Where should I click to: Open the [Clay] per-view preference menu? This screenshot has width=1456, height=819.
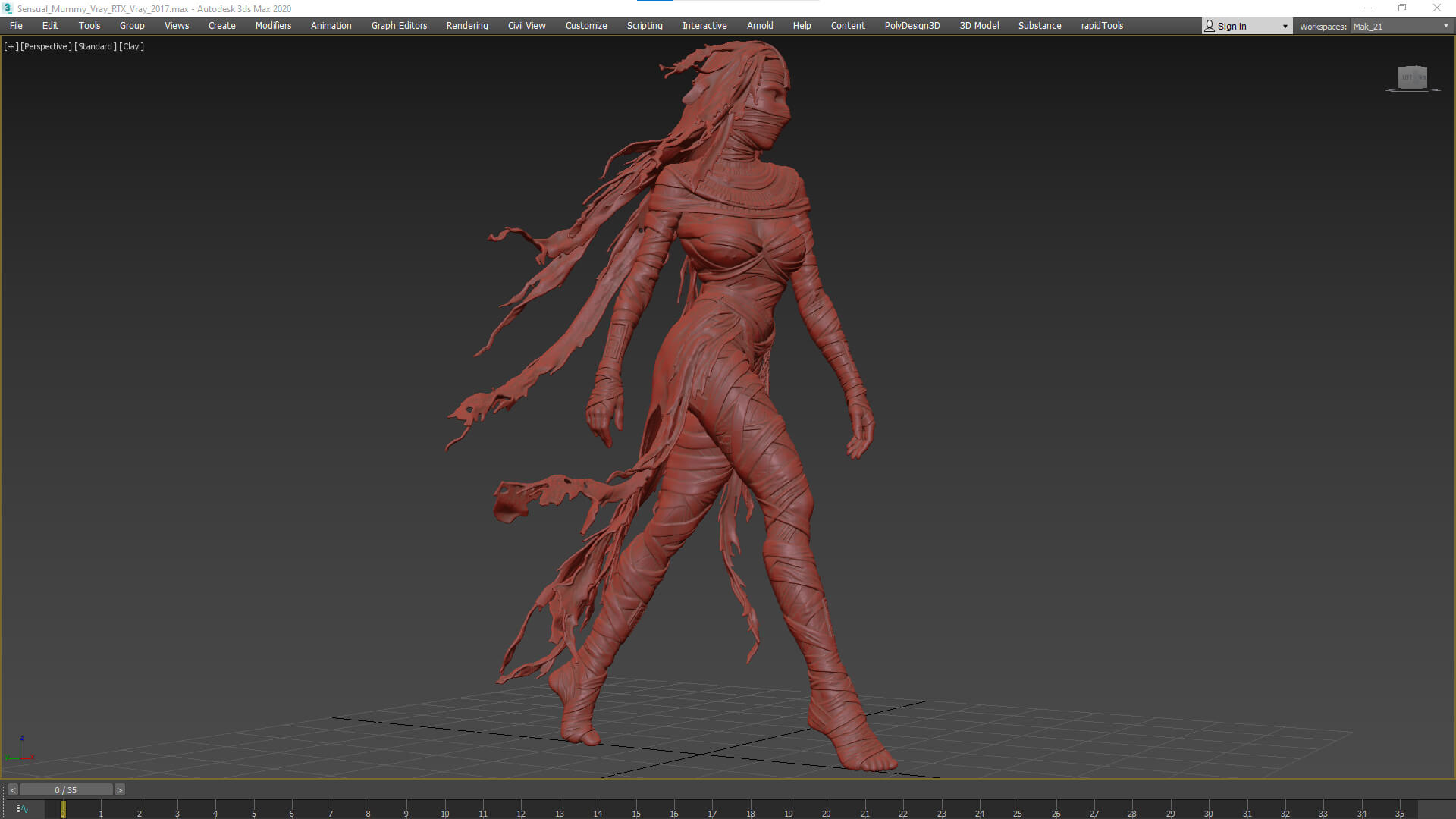point(132,46)
